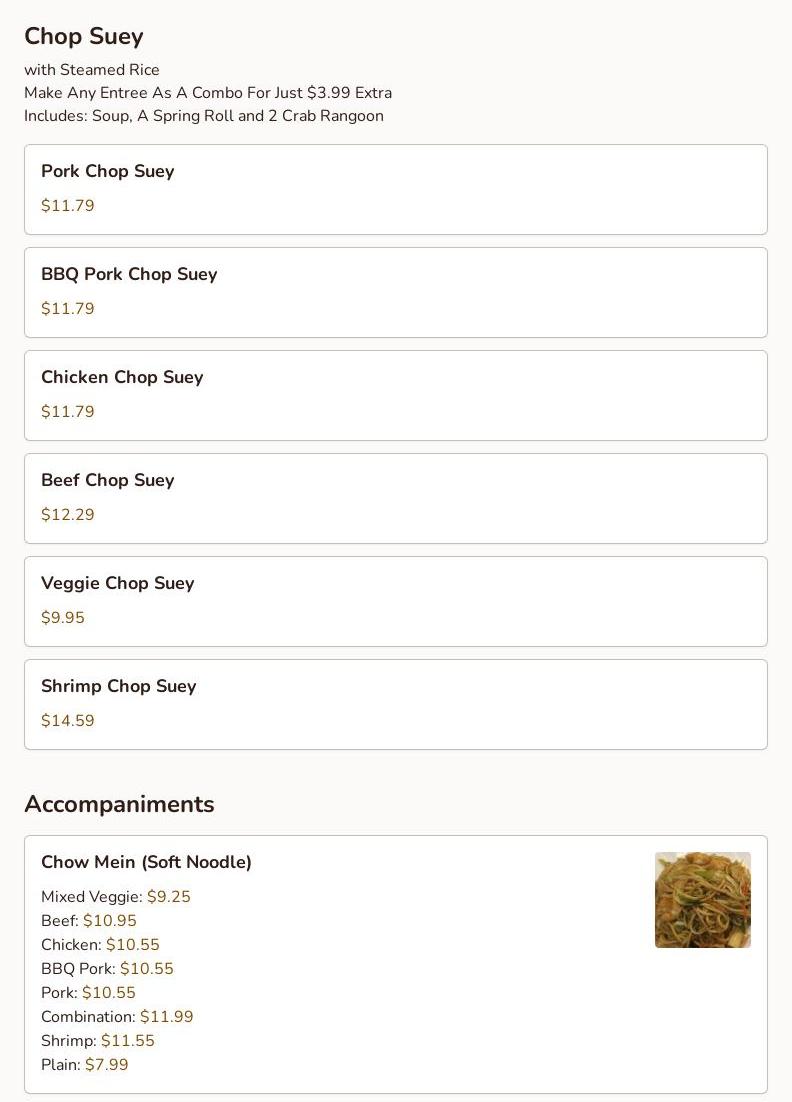The image size is (792, 1102).
Task: Click the Accompaniments section heading
Action: pyautogui.click(x=119, y=804)
